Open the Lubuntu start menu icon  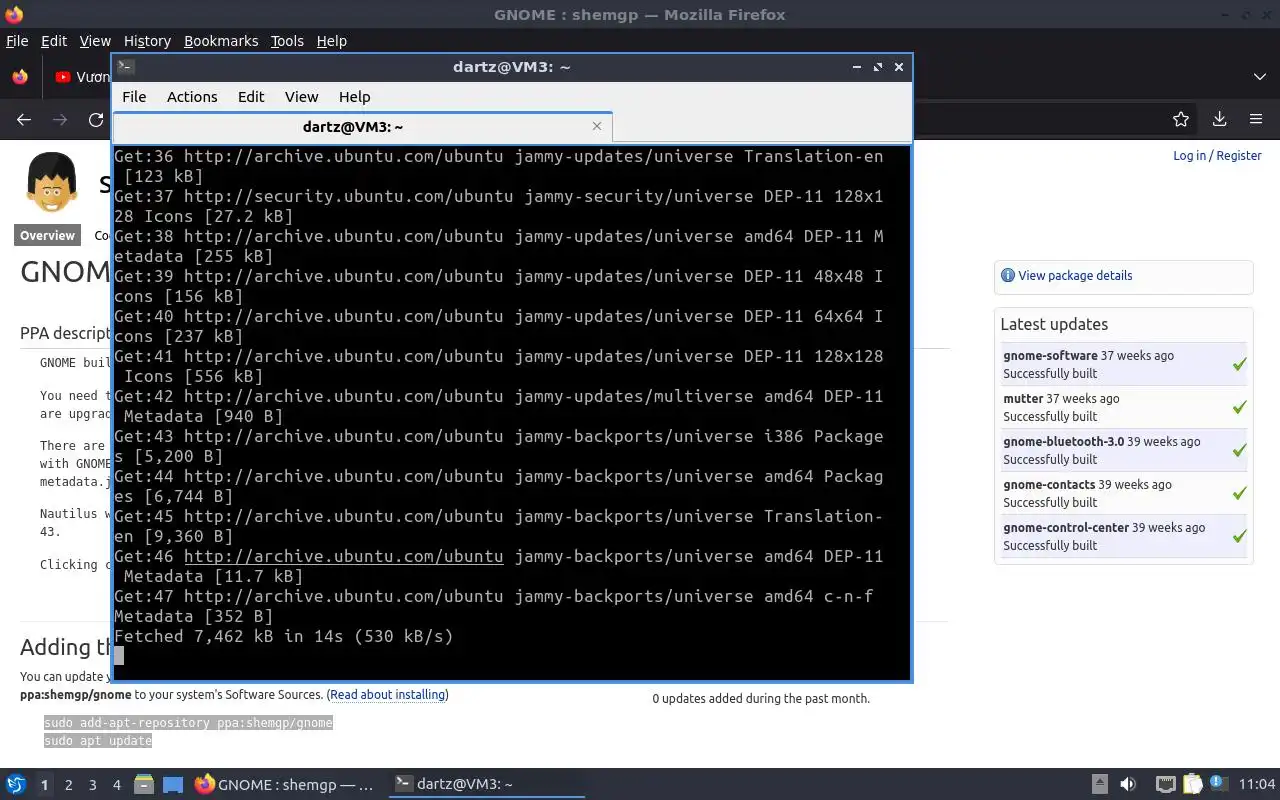[x=15, y=784]
